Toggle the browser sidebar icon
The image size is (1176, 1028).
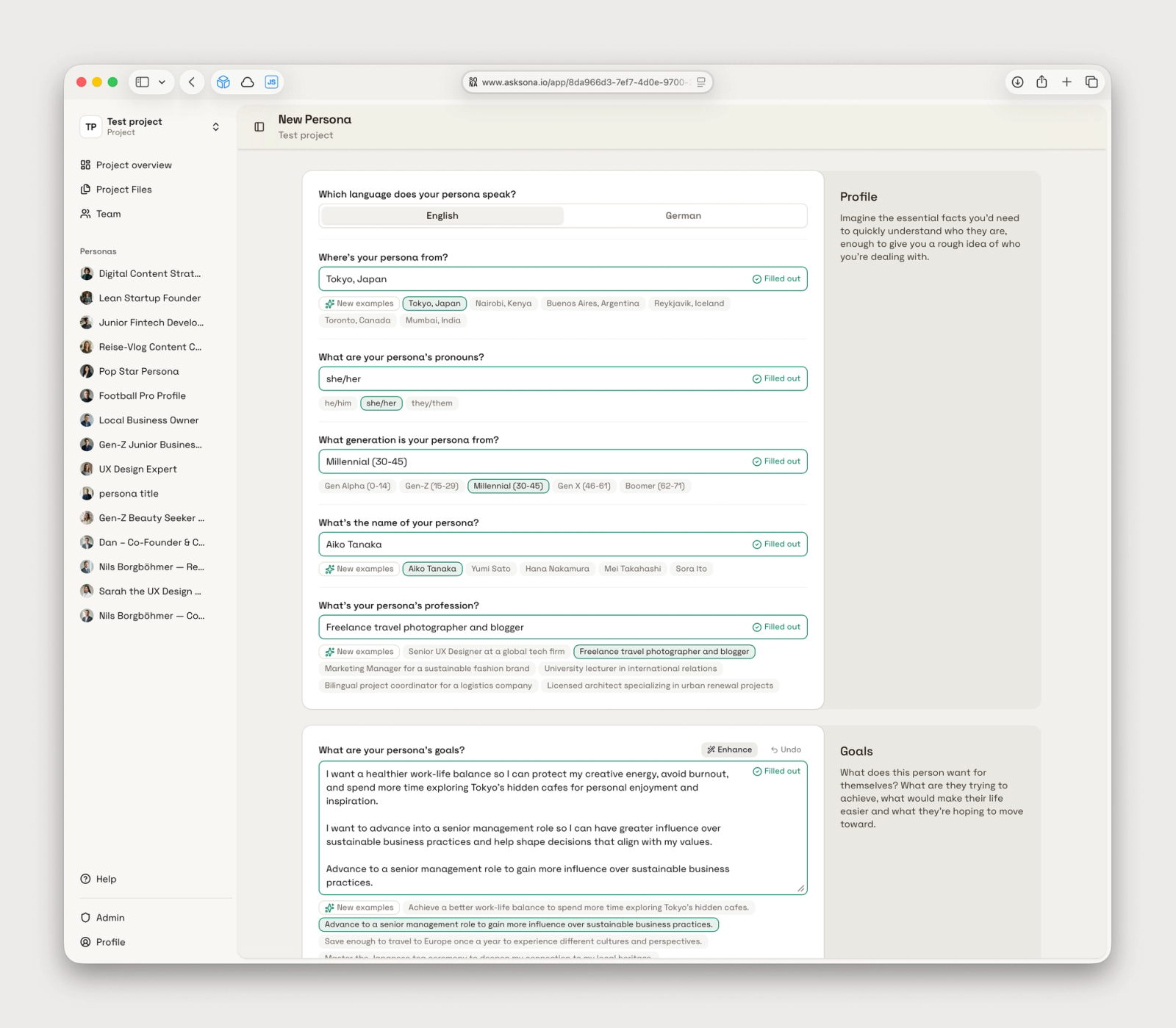[x=143, y=82]
